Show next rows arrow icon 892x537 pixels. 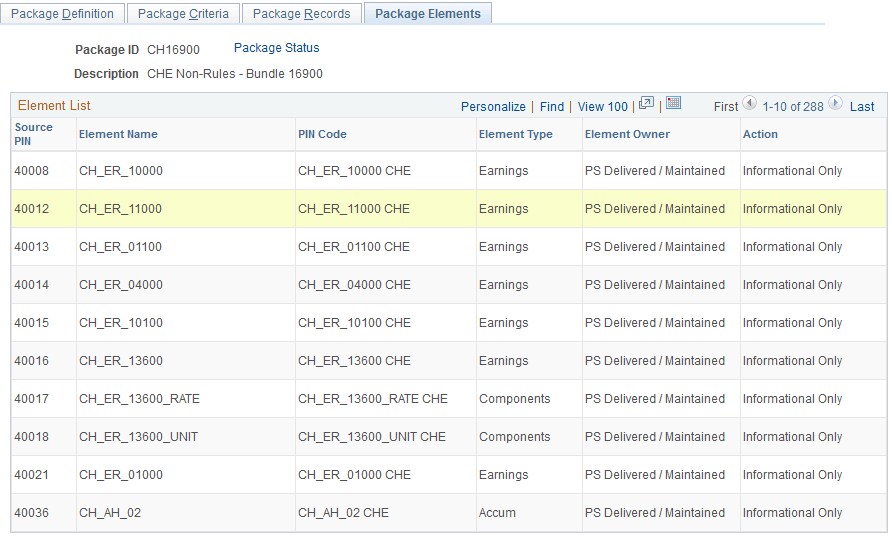(836, 104)
